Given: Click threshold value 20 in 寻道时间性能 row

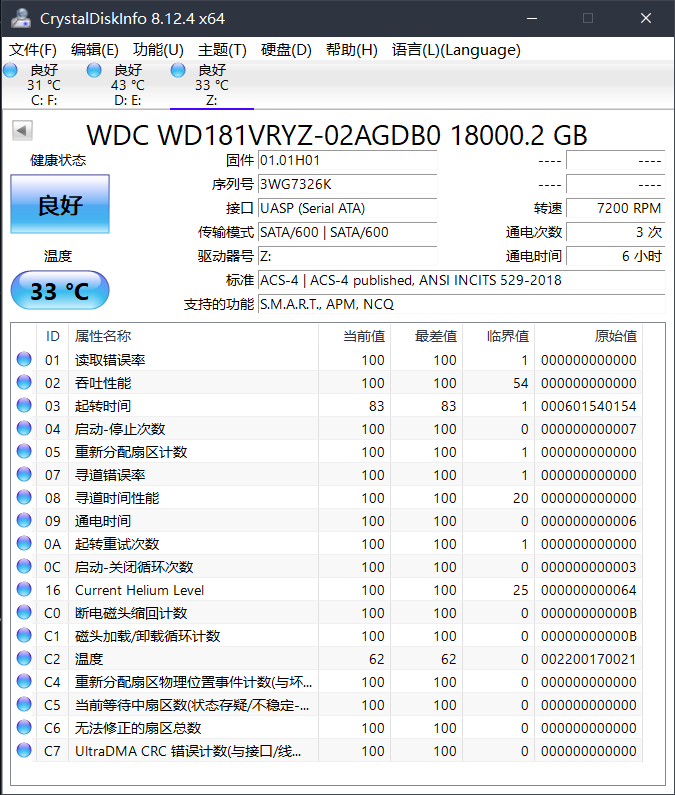Looking at the screenshot, I should [520, 498].
